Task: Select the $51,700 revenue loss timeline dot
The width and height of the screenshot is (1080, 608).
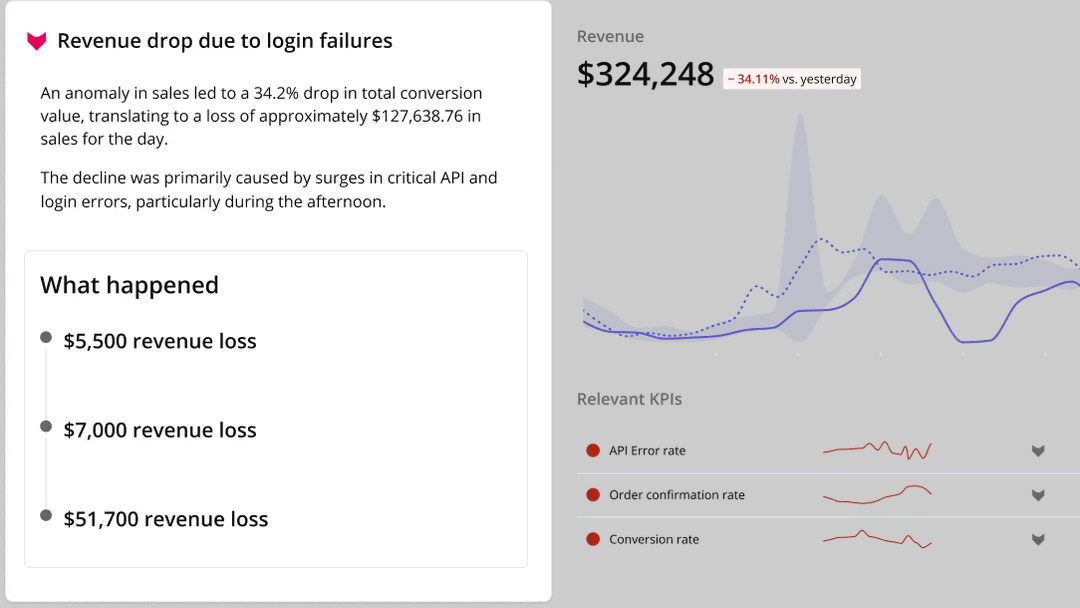Action: [46, 515]
